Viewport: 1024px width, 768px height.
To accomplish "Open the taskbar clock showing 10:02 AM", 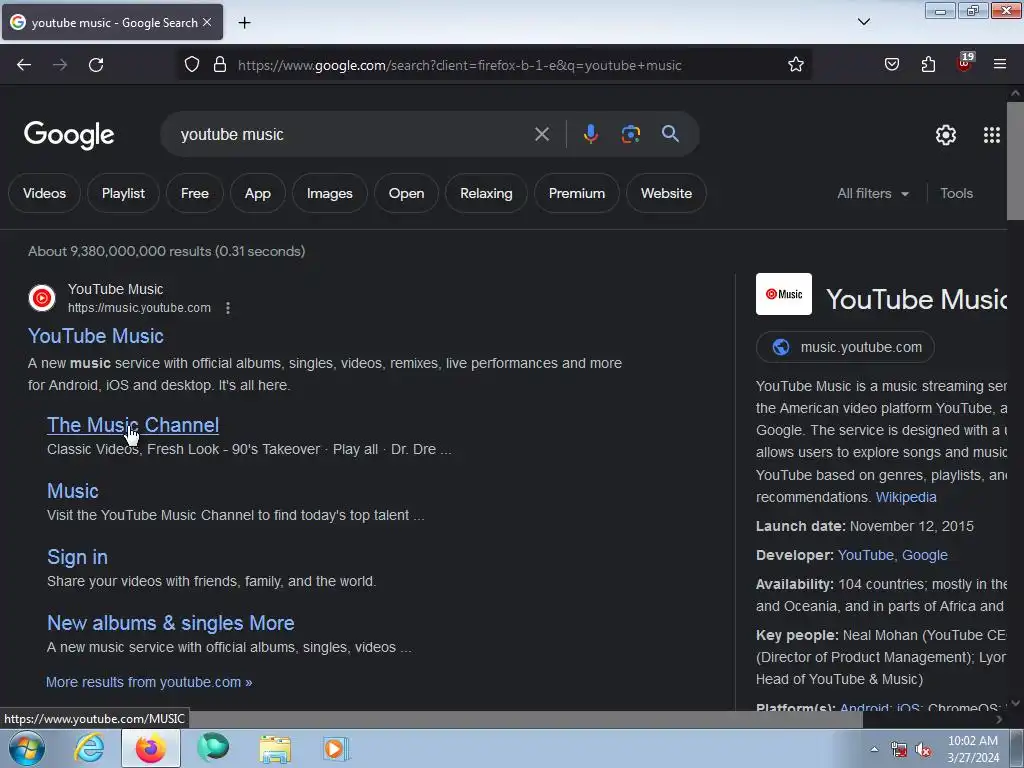I will pyautogui.click(x=973, y=749).
